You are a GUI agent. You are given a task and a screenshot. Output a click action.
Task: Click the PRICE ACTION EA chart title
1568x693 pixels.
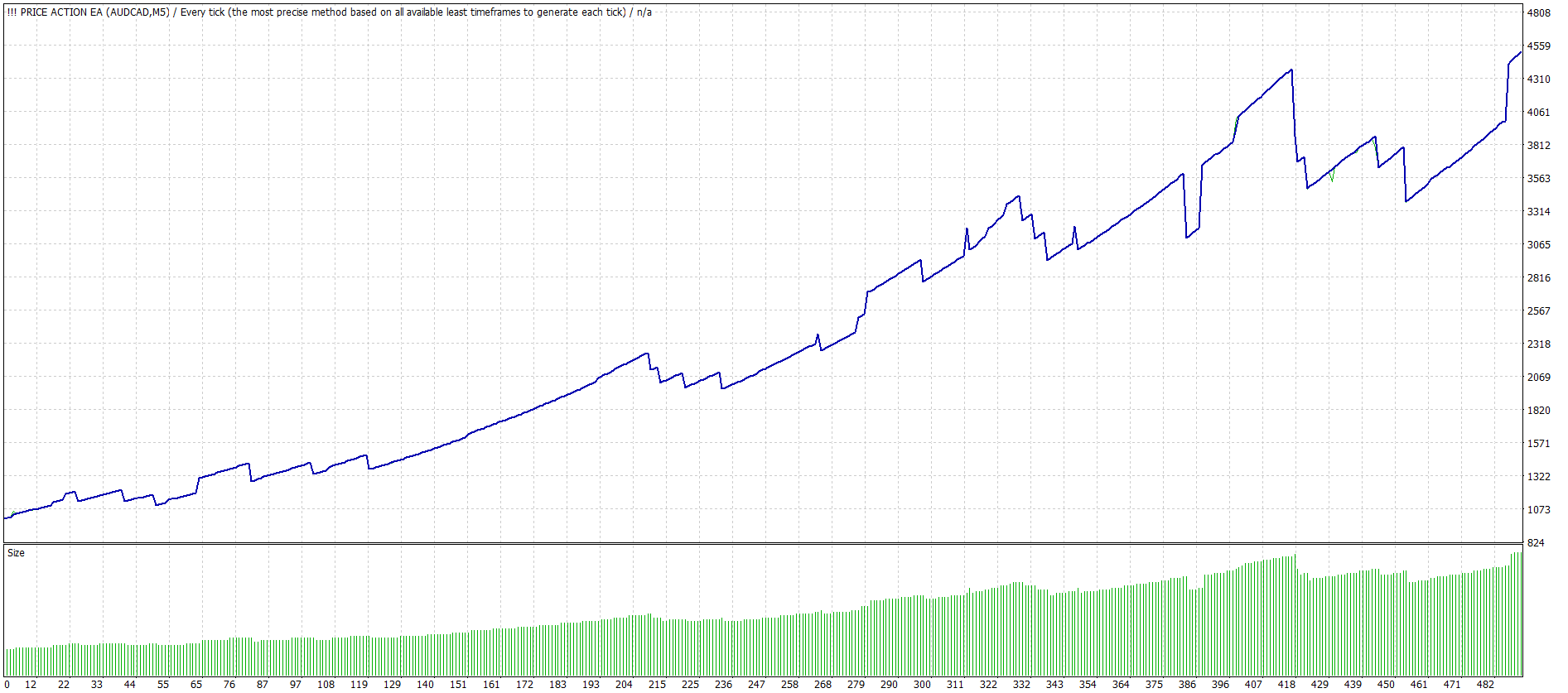329,12
